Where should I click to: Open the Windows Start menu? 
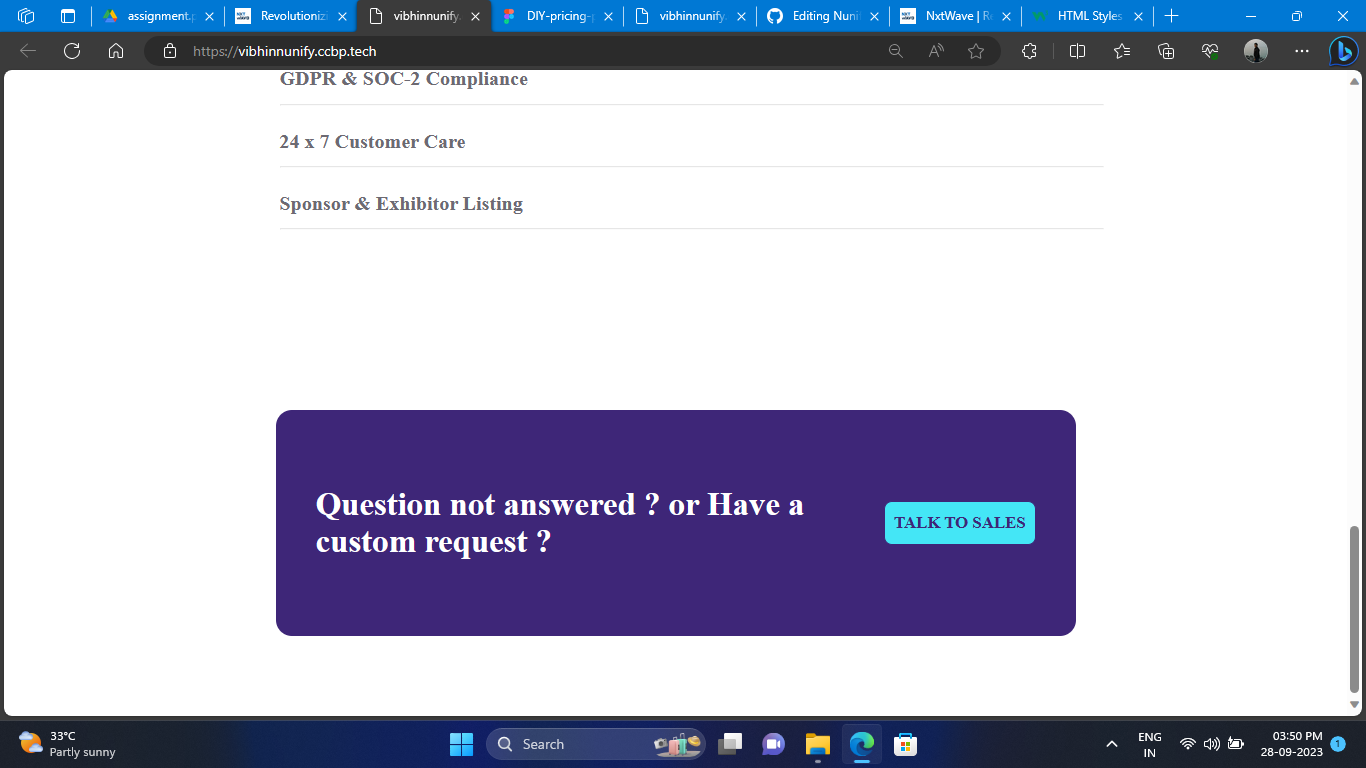pyautogui.click(x=461, y=744)
